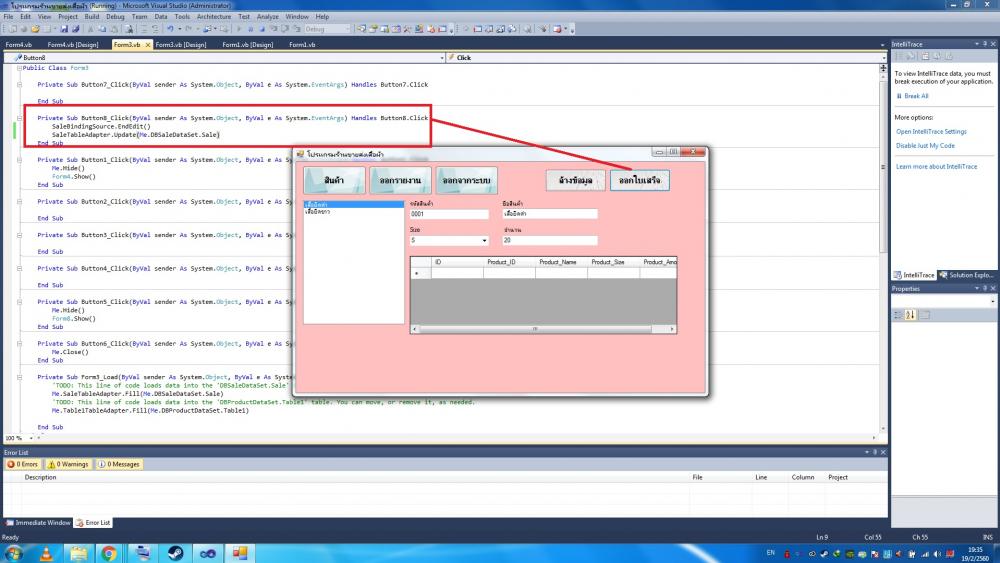Click the taskbar computer monitor icon
Viewport: 1000px width, 563px height.
(x=143, y=553)
